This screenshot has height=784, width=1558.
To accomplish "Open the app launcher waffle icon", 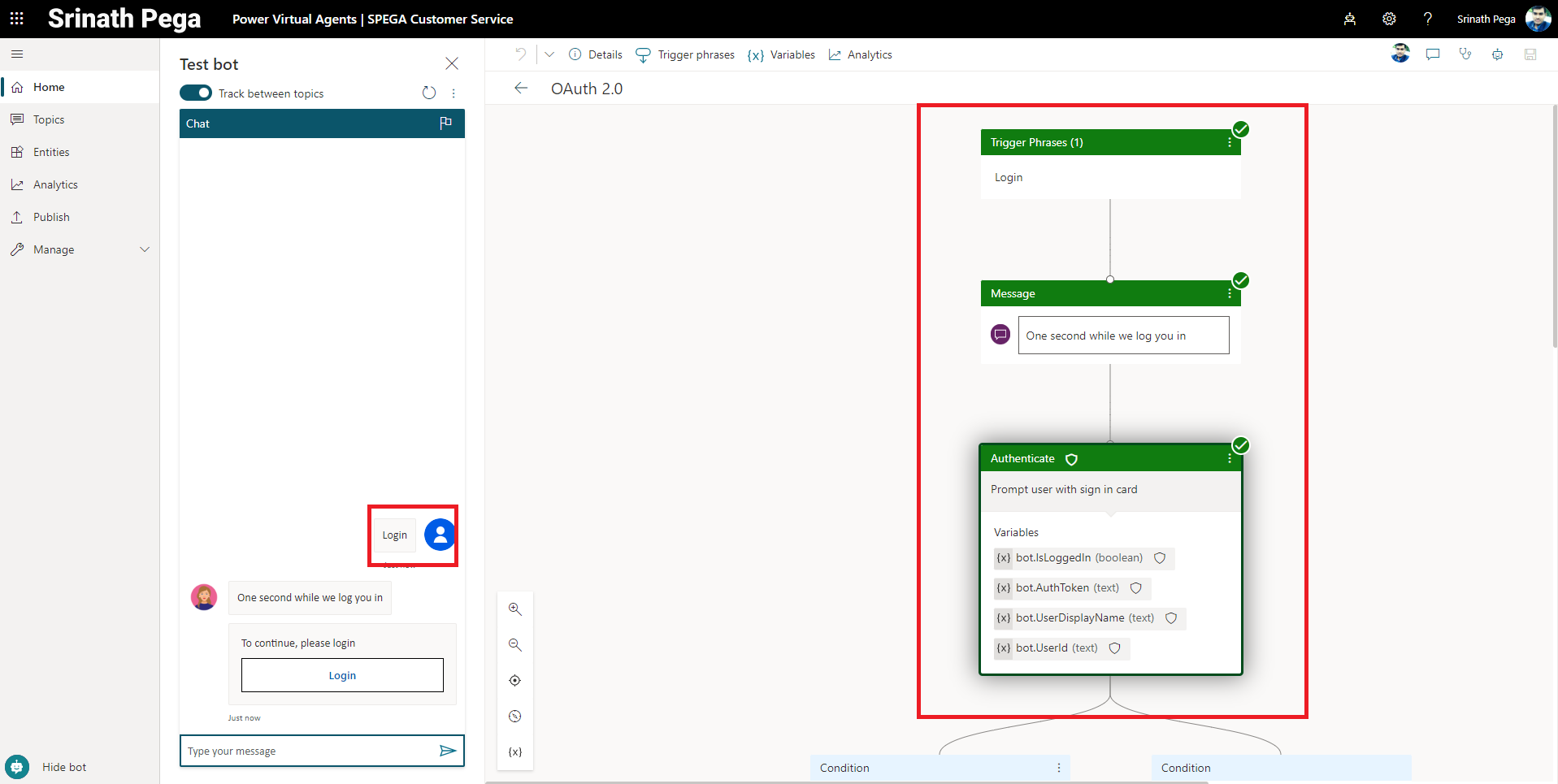I will [17, 19].
